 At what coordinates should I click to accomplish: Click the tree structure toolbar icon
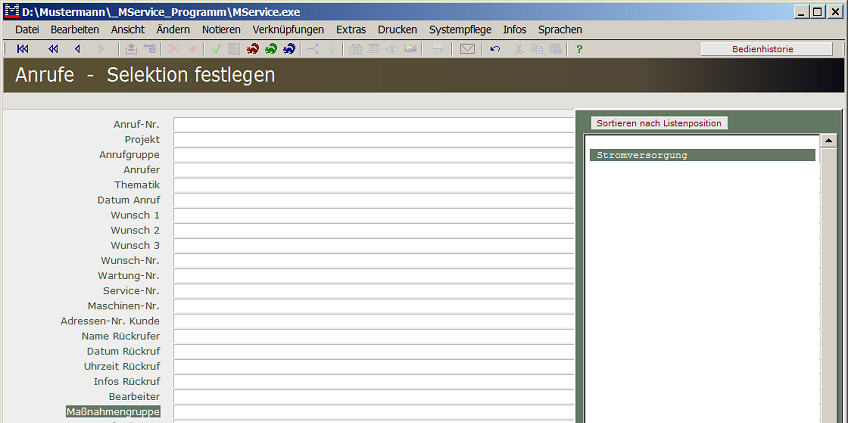pos(150,49)
